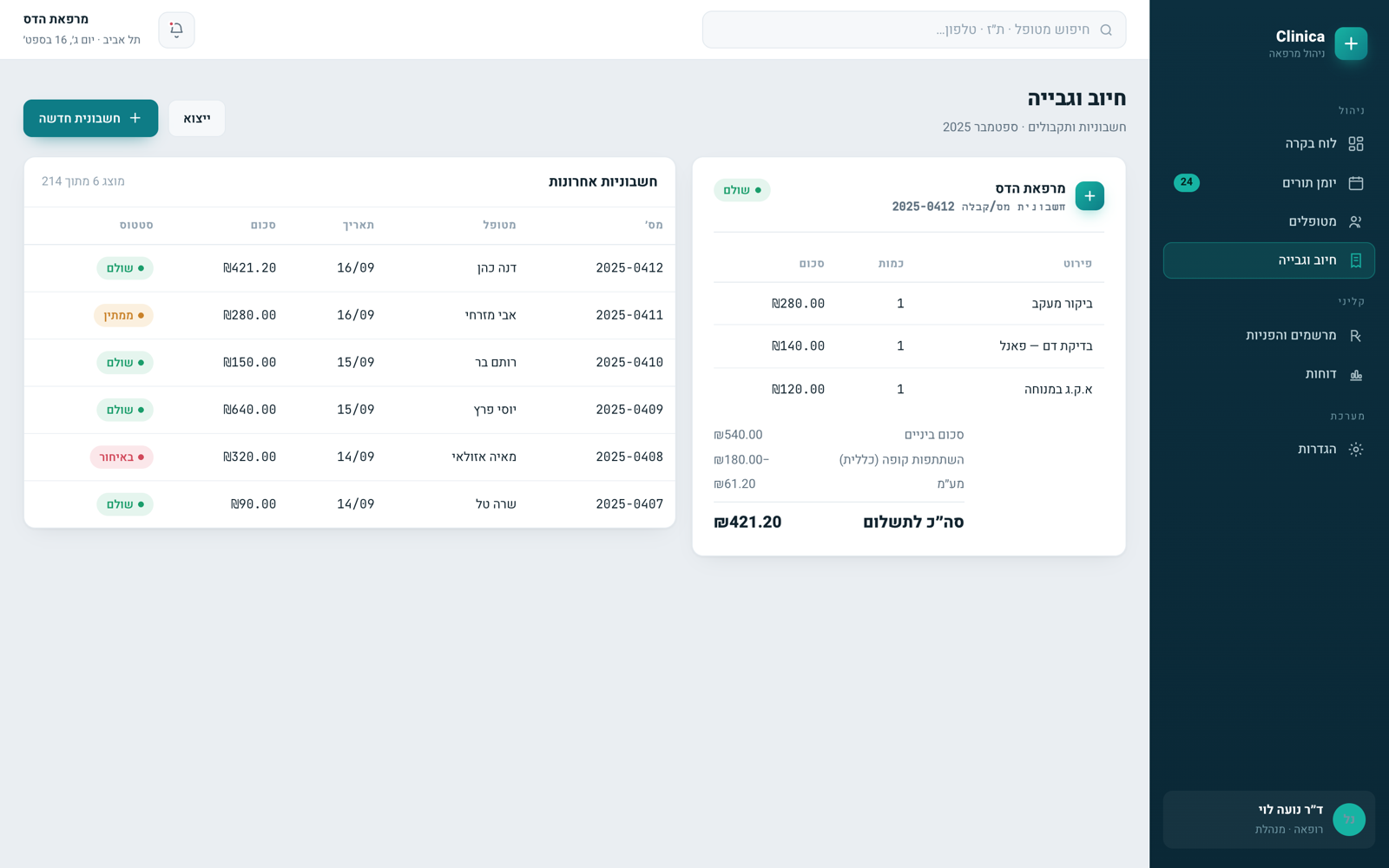Screen dimensions: 1389x868
Task: Click the שולם badge on invoice card
Action: click(x=742, y=190)
